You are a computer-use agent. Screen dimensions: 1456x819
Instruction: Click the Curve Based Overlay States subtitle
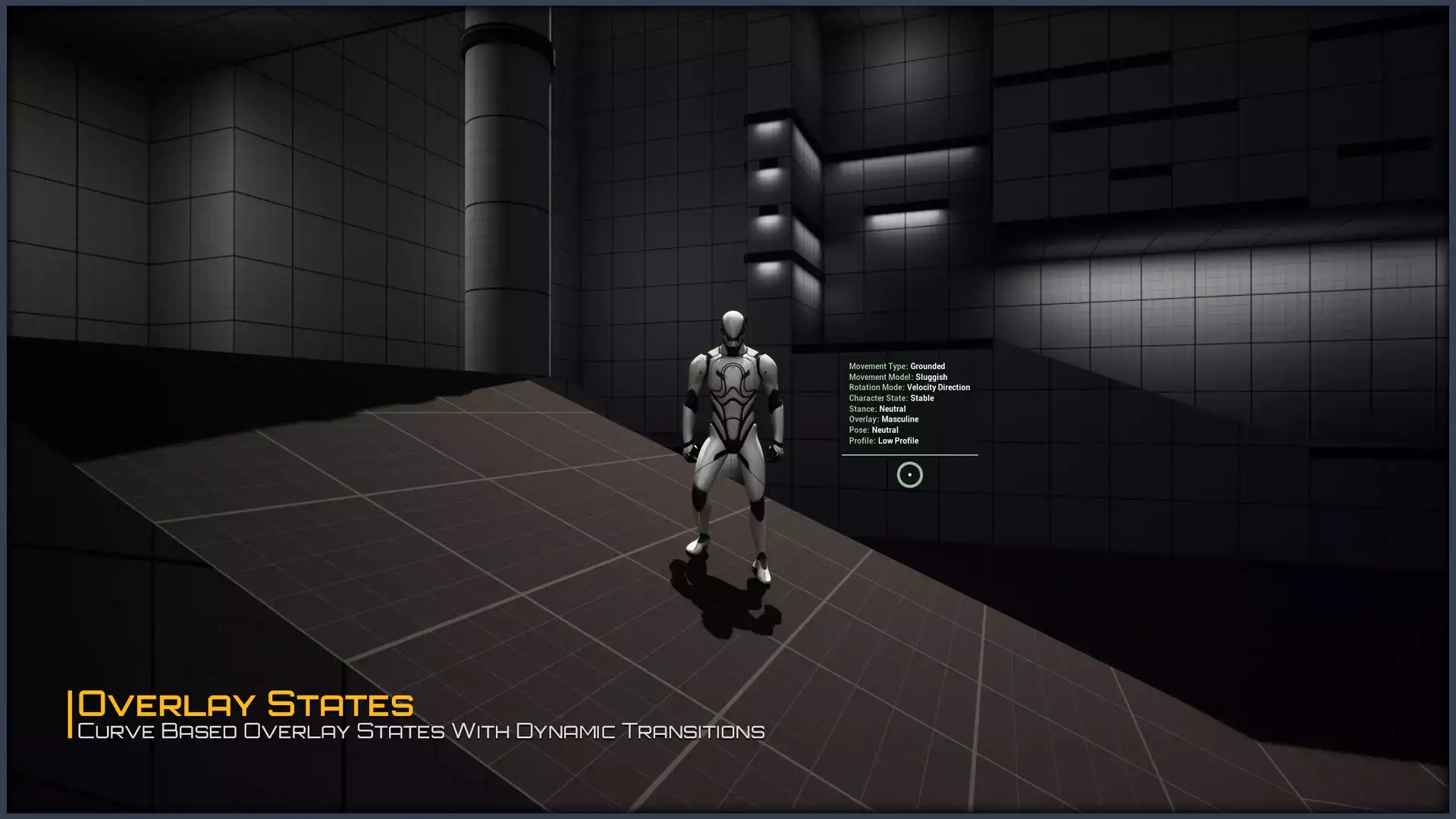pos(421,731)
